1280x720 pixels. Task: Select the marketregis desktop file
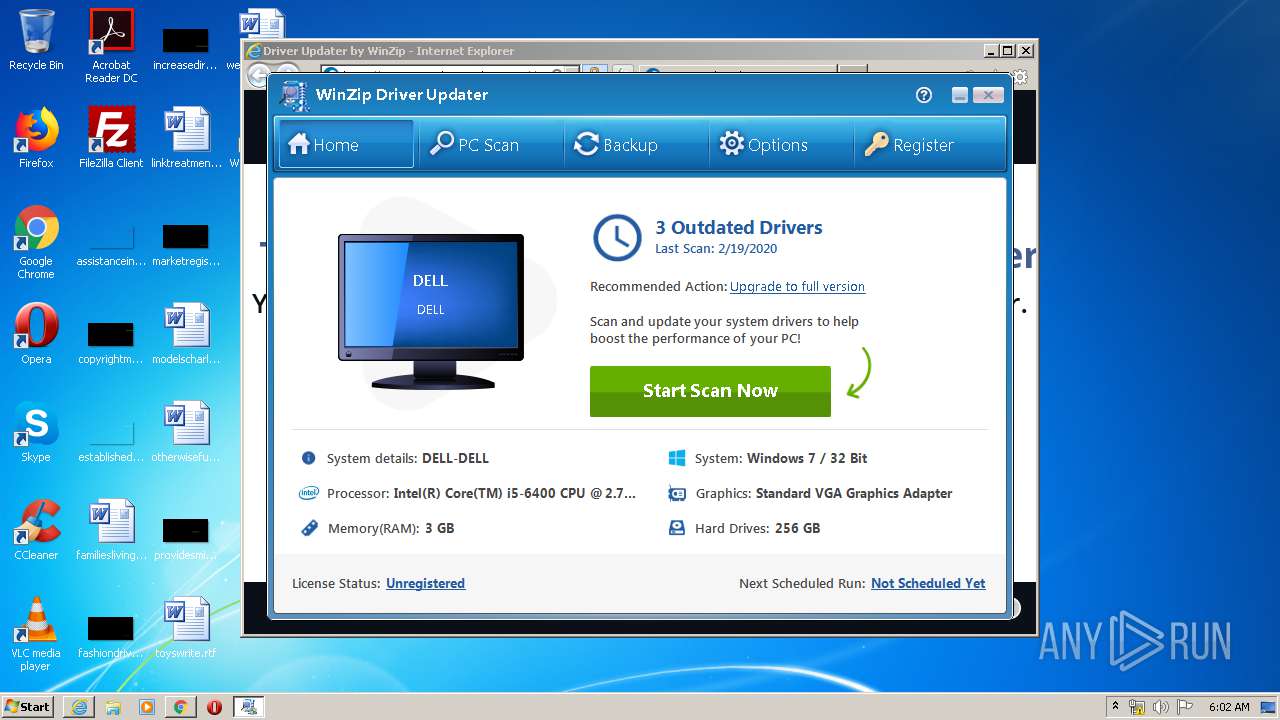186,243
